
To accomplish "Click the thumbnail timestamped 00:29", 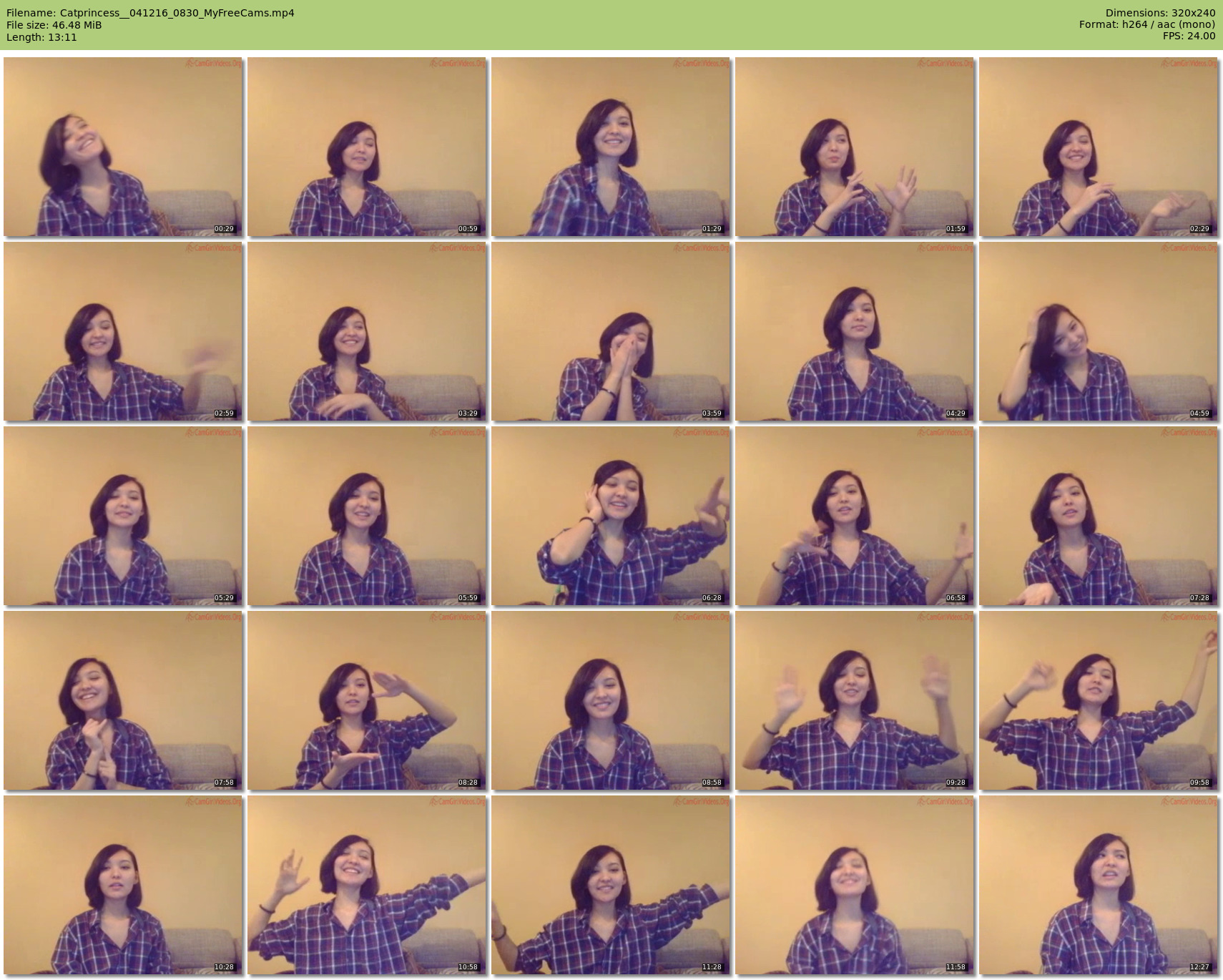I will point(123,147).
